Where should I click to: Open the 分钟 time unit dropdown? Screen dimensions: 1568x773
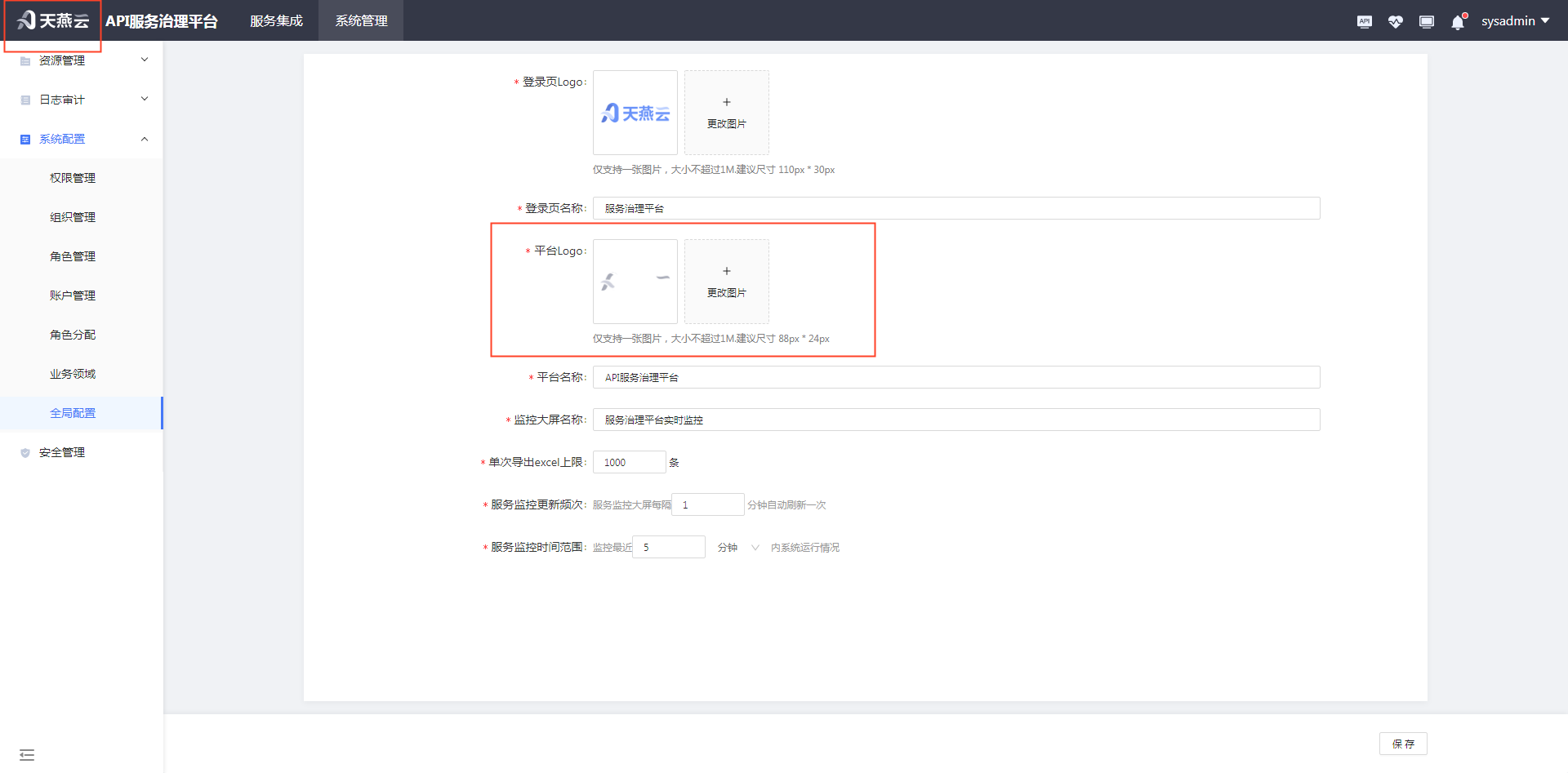(x=737, y=548)
